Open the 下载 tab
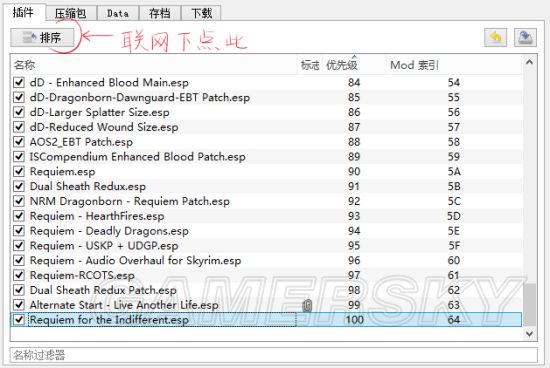 [x=201, y=13]
